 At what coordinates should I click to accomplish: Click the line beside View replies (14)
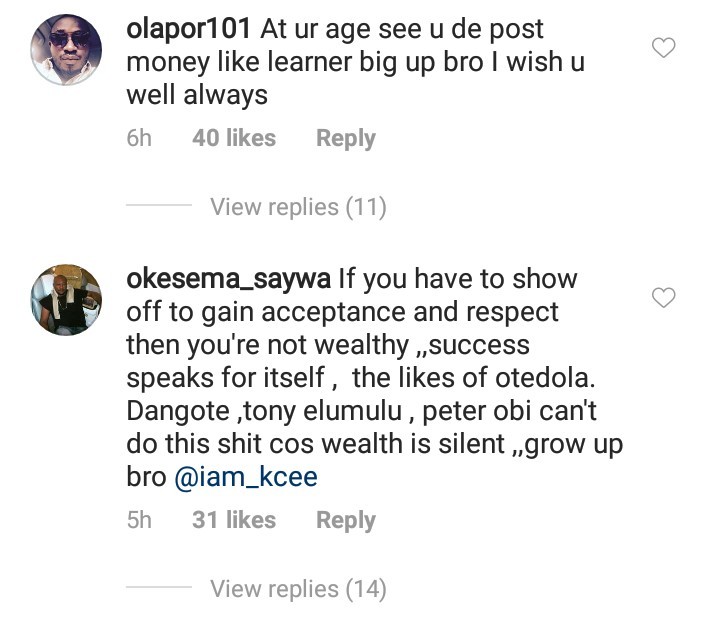[157, 589]
